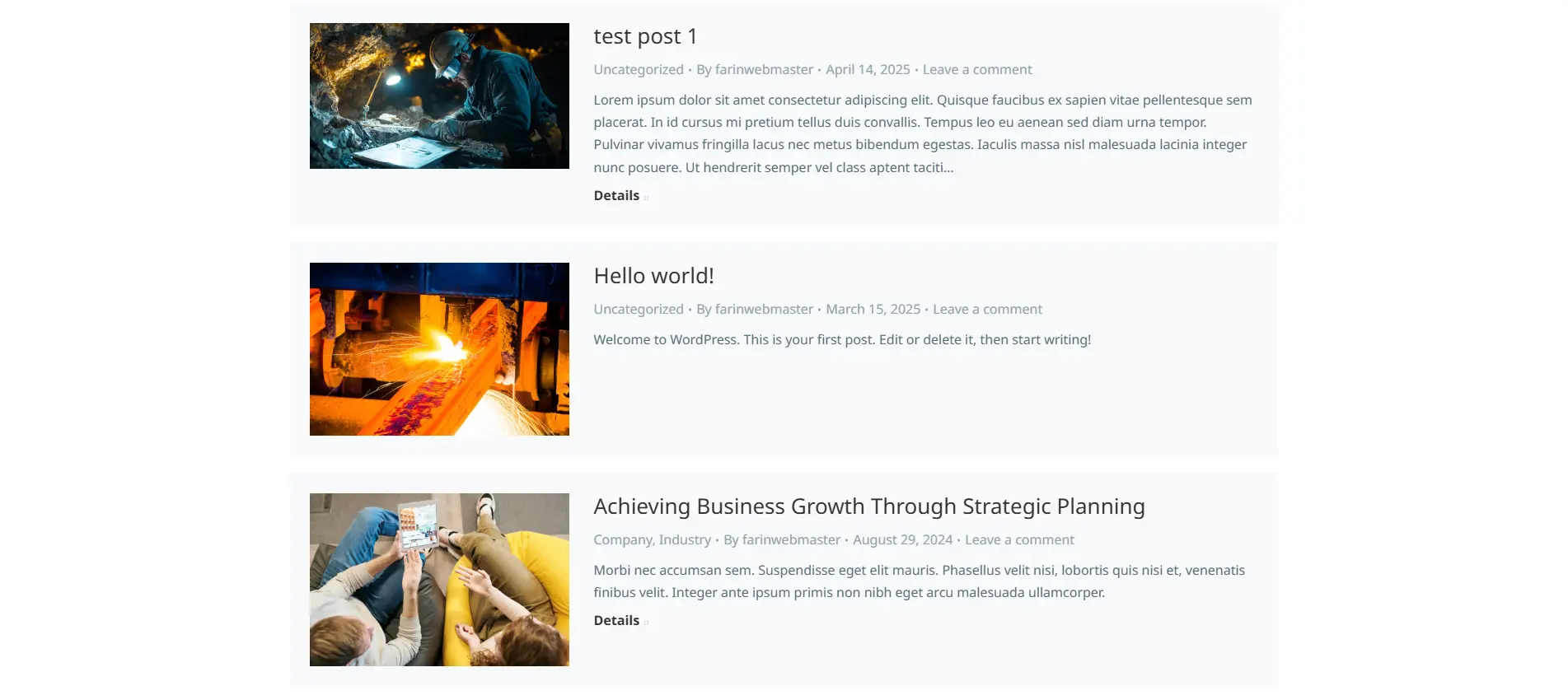Click Details under the Business Growth excerpt
This screenshot has height=700, width=1568.
616,621
